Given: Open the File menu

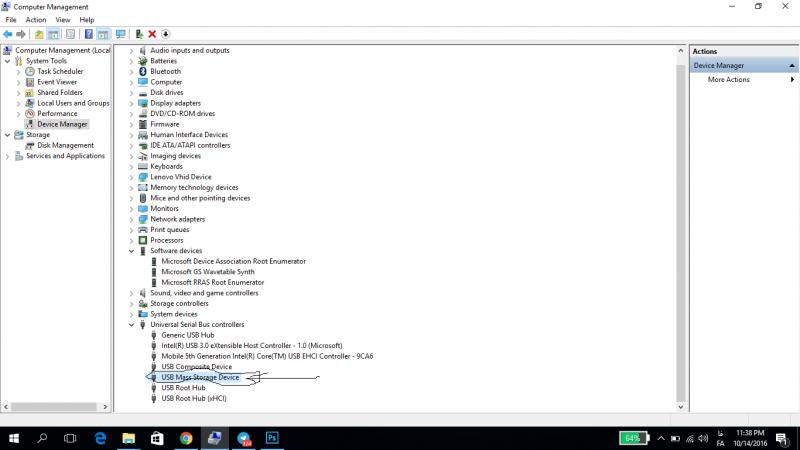Looking at the screenshot, I should click(11, 20).
